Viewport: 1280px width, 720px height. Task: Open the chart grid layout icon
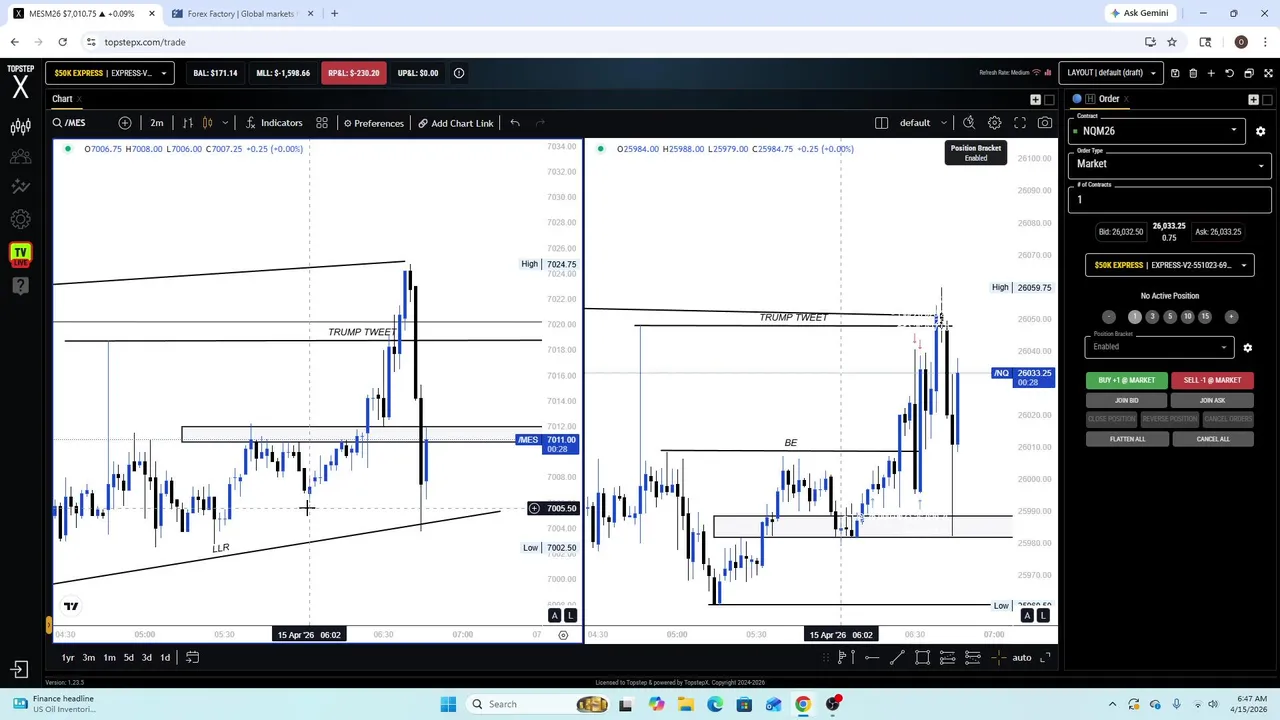(322, 123)
